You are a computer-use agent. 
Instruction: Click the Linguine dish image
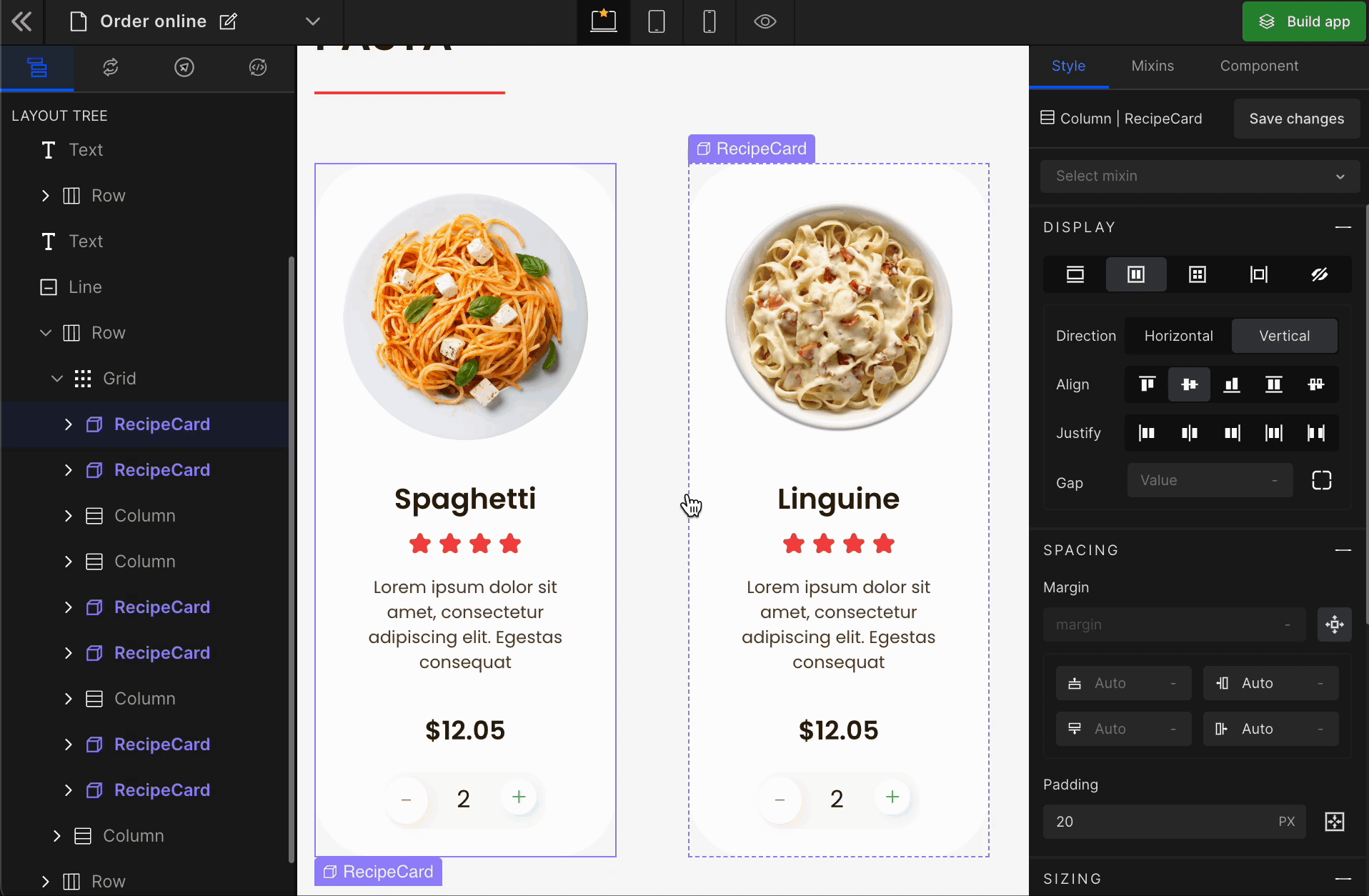tap(839, 317)
